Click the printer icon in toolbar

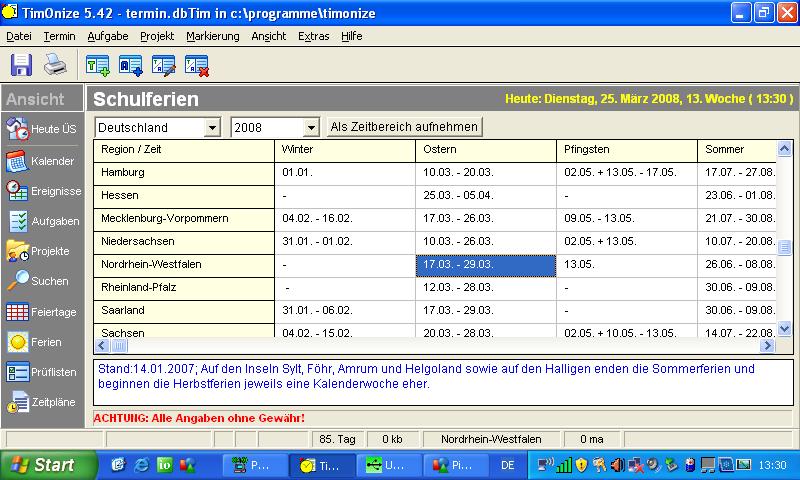(54, 66)
